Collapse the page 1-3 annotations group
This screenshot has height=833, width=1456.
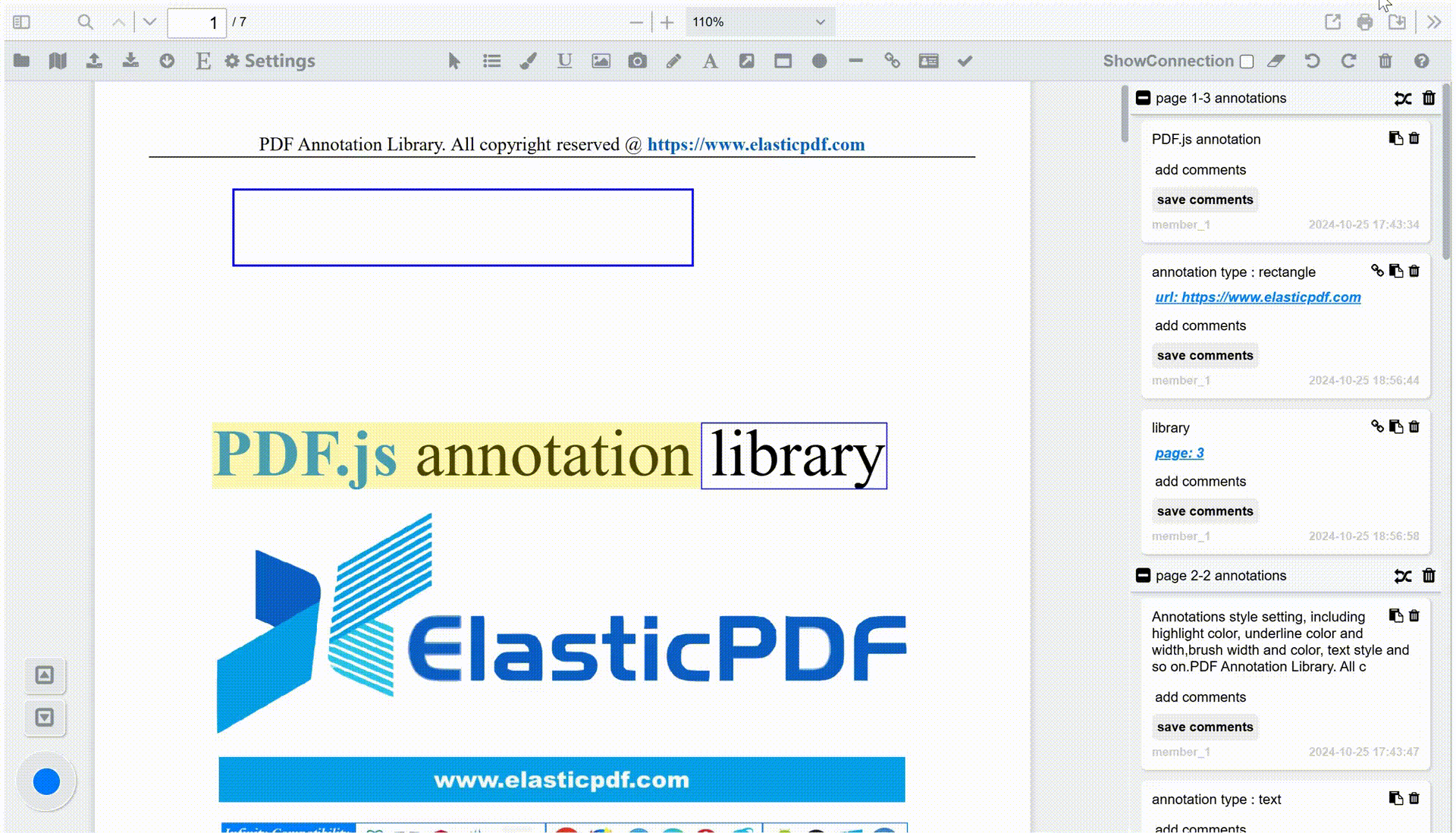coord(1143,98)
